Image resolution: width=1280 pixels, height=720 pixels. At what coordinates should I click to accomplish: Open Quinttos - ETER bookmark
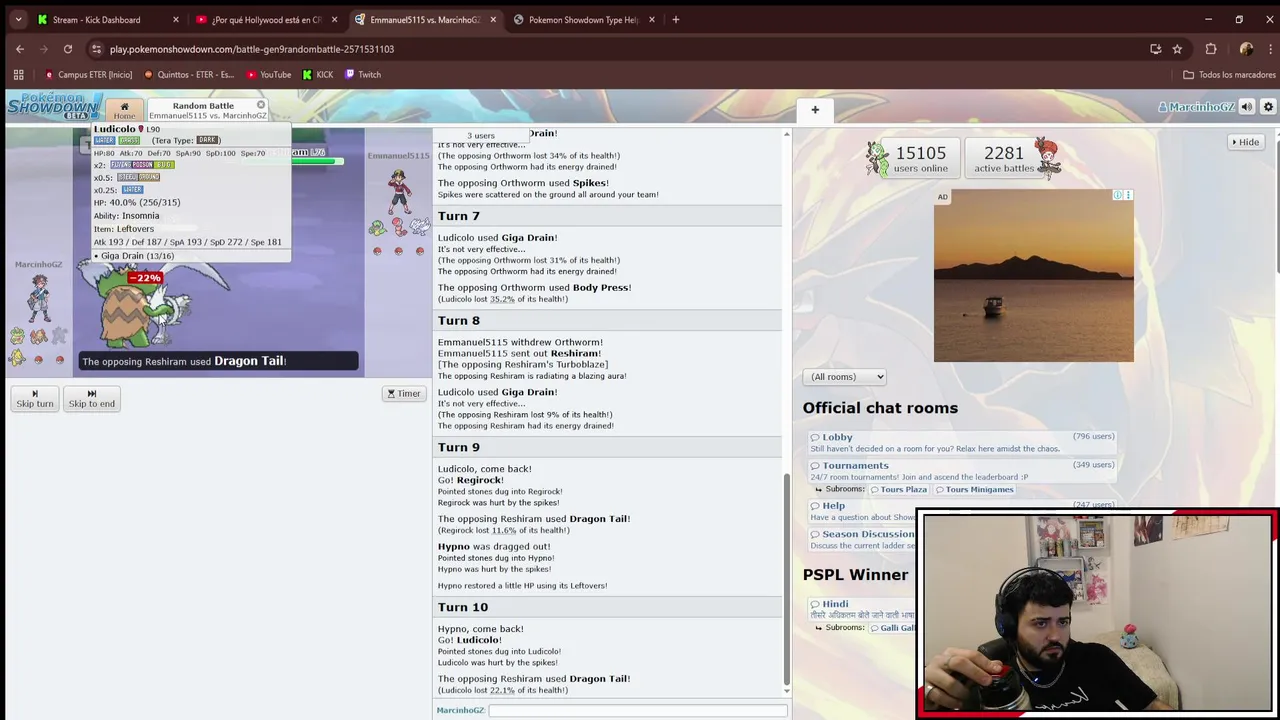click(190, 75)
